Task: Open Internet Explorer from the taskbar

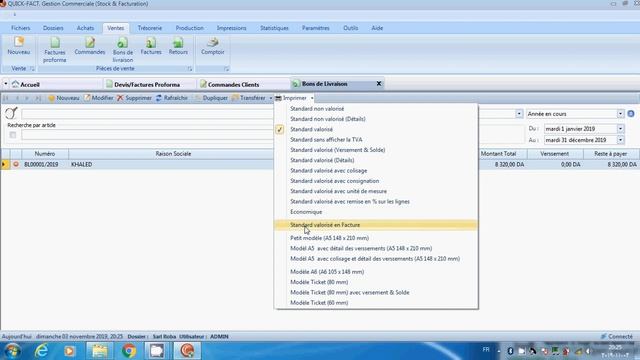Action: tap(42, 351)
